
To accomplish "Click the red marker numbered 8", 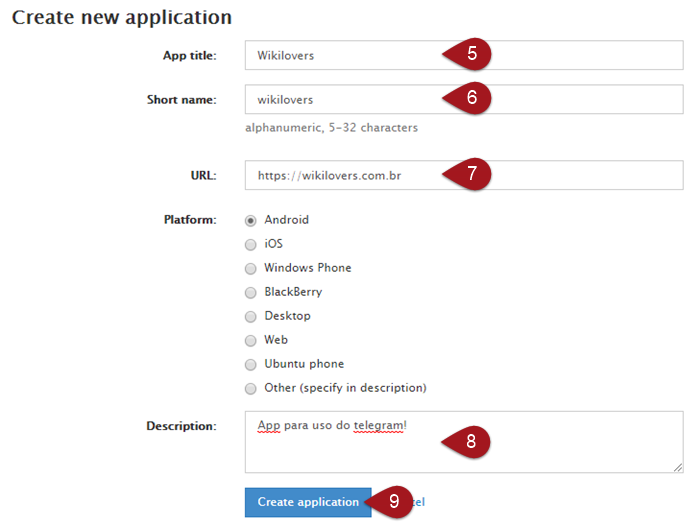I will point(470,441).
